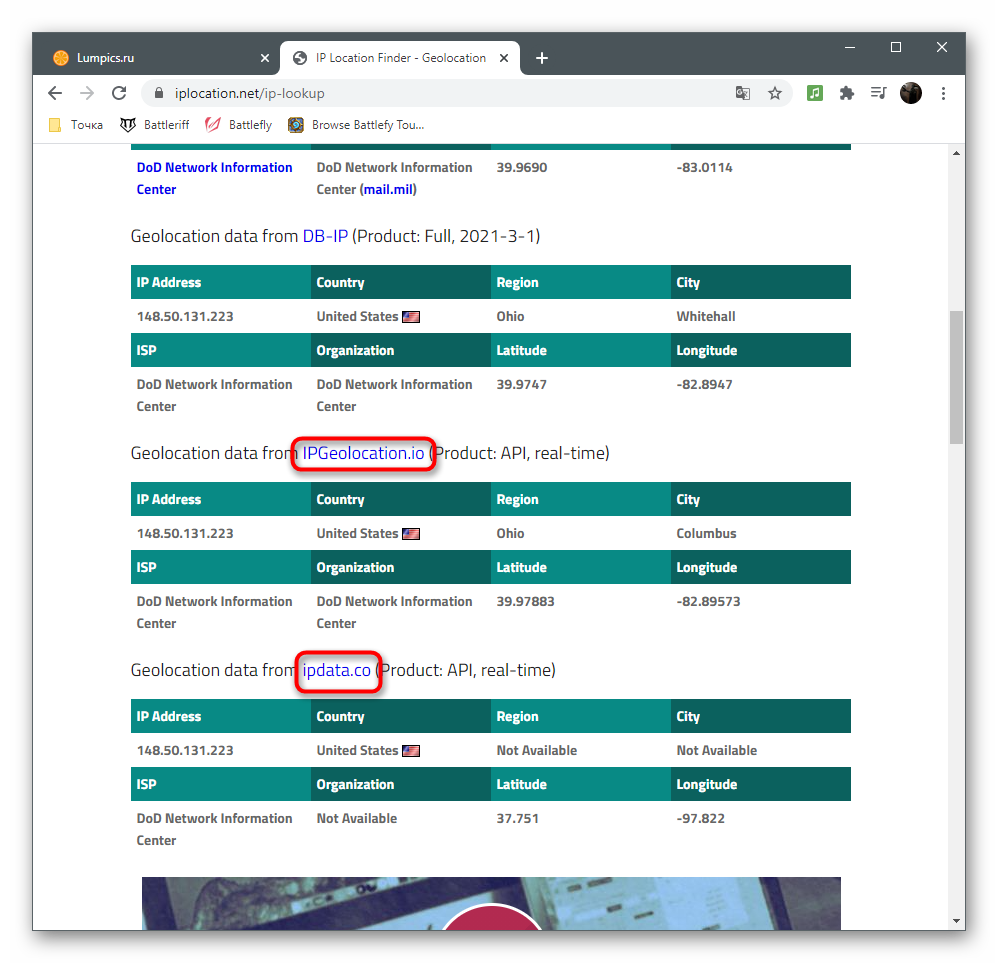This screenshot has height=963, width=998.
Task: Open the Extensions puzzle icon
Action: (x=847, y=93)
